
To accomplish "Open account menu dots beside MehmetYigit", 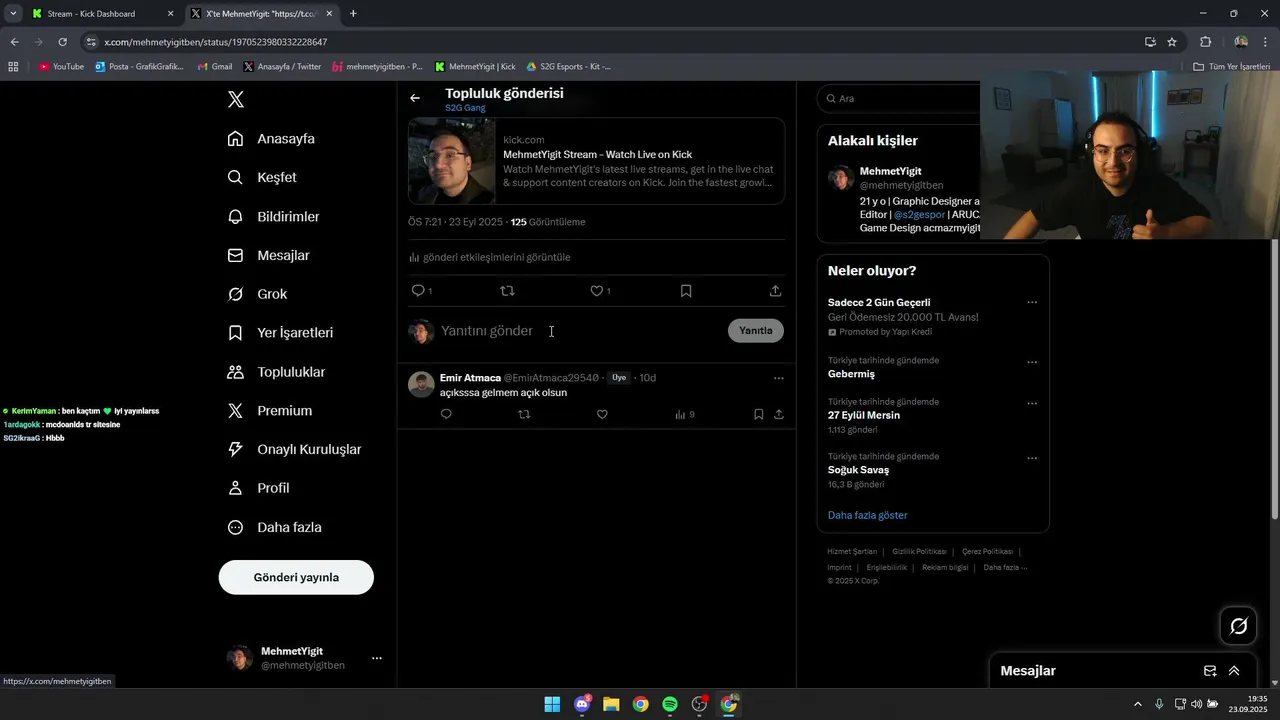I will pos(377,658).
